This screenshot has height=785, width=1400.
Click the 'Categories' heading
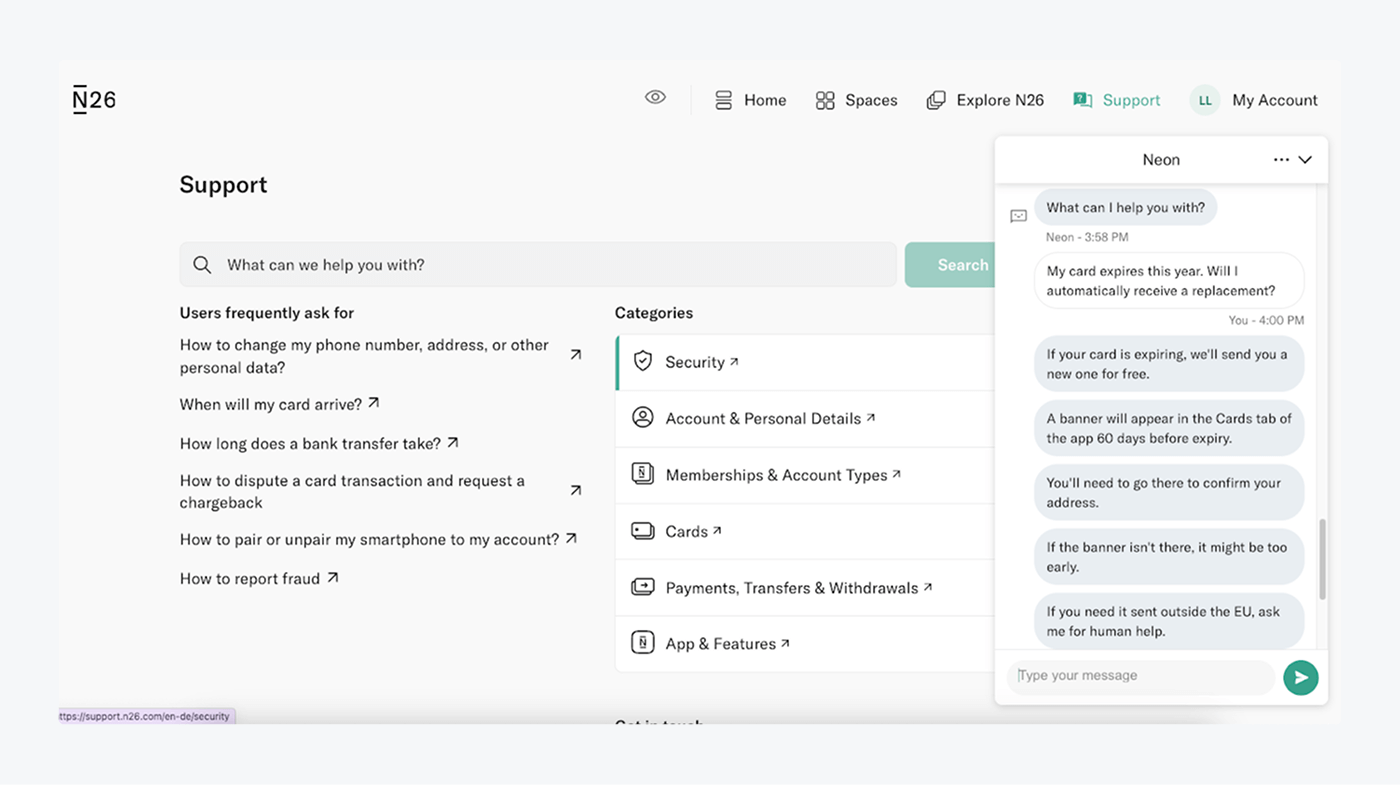pyautogui.click(x=654, y=313)
